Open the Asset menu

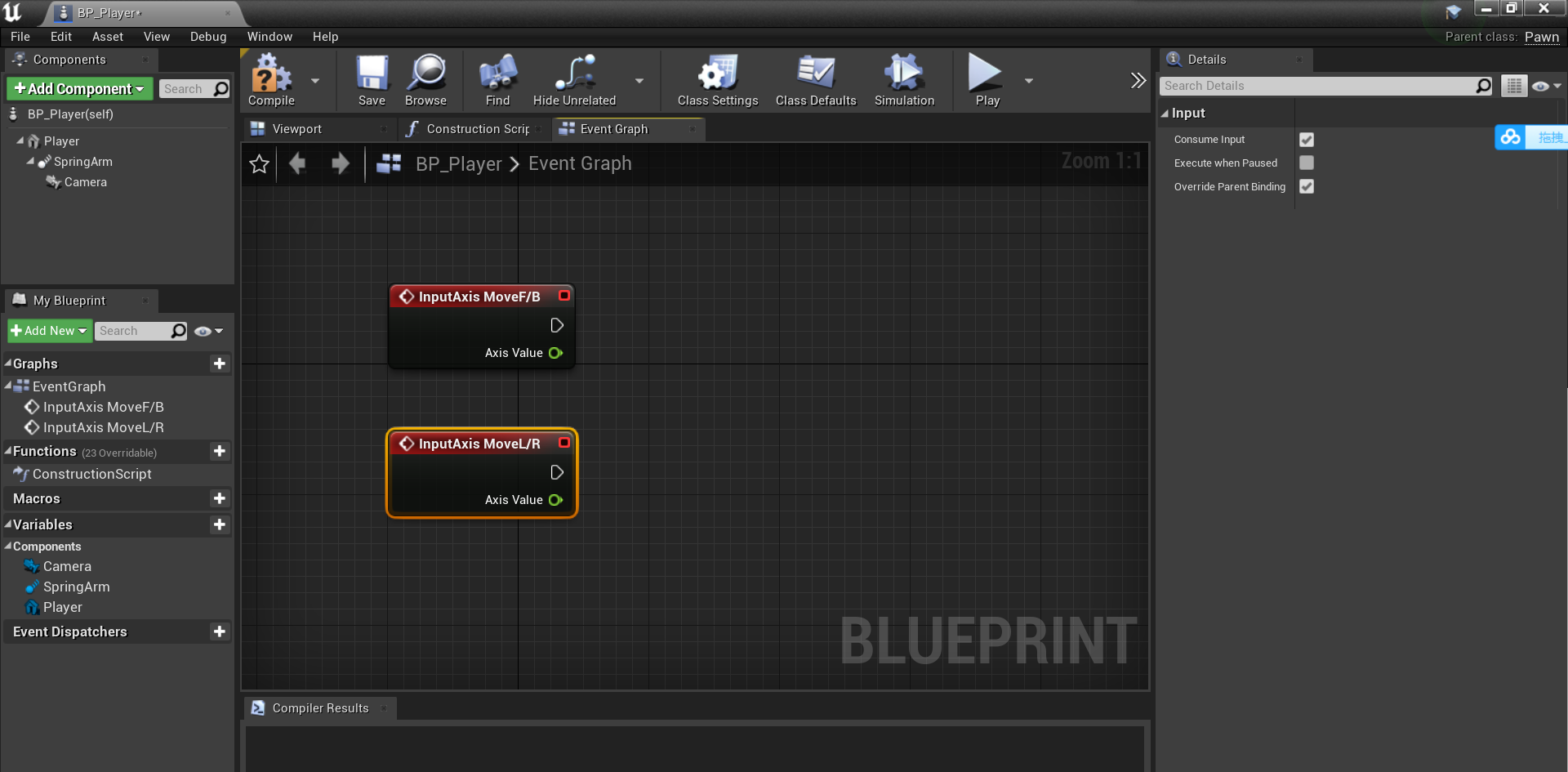click(x=108, y=37)
